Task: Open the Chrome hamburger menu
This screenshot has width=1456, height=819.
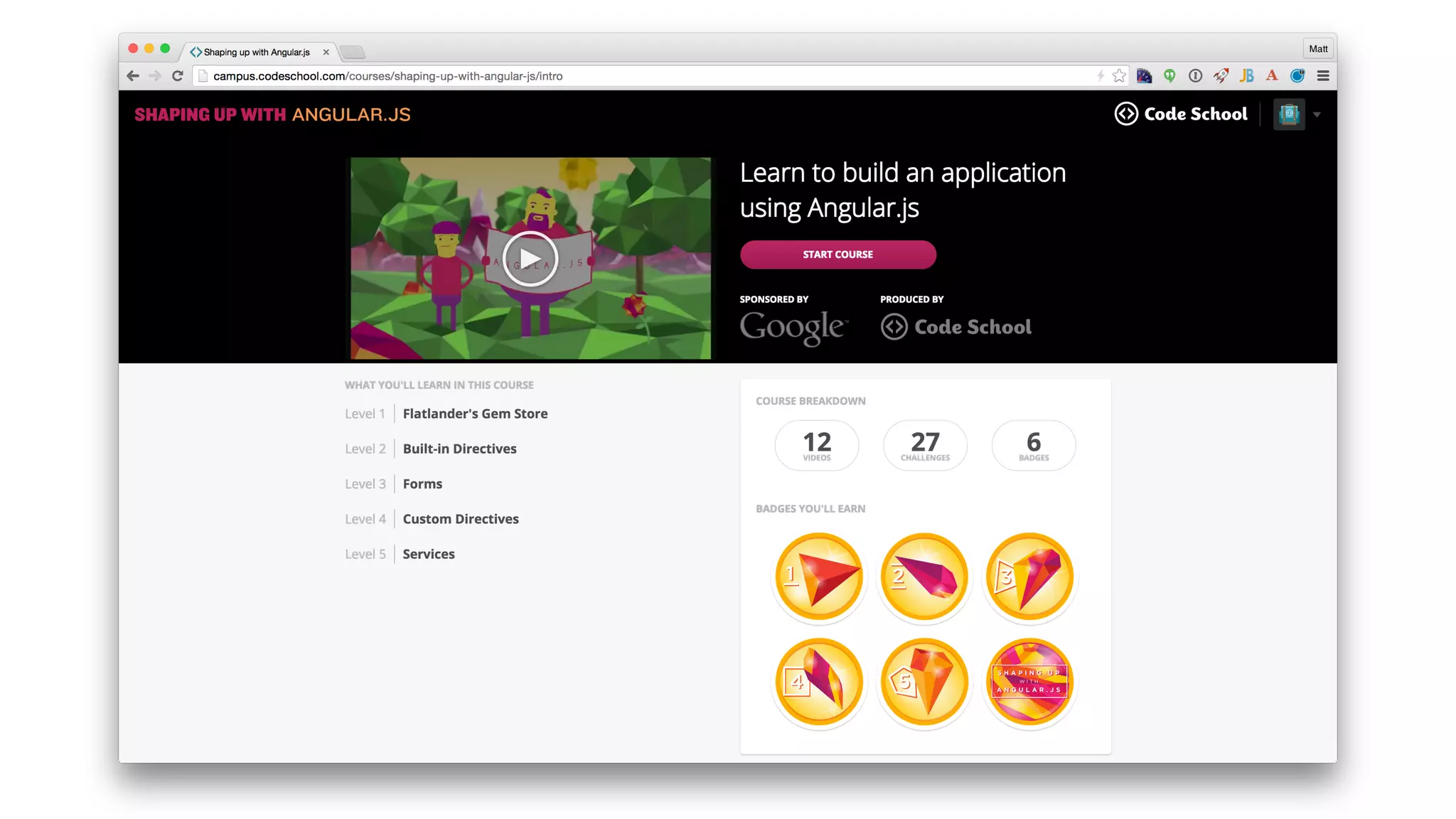Action: (1323, 76)
